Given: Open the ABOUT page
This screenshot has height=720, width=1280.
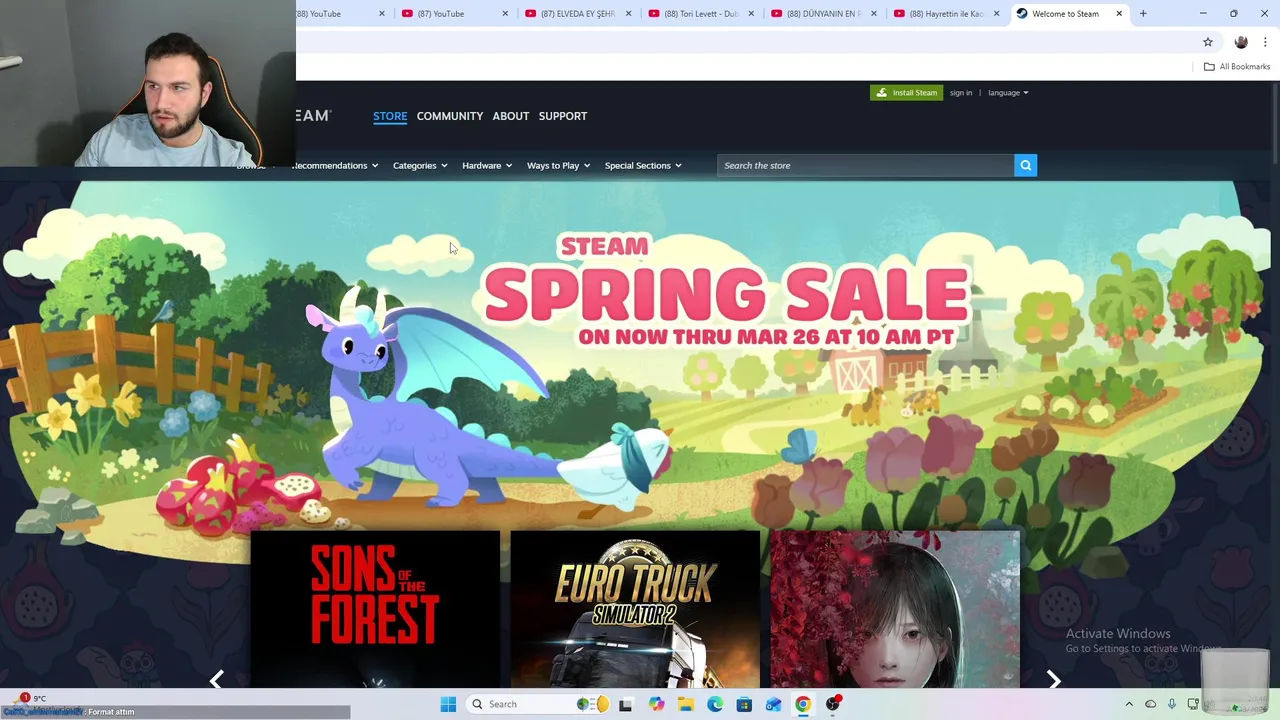Looking at the screenshot, I should (511, 116).
